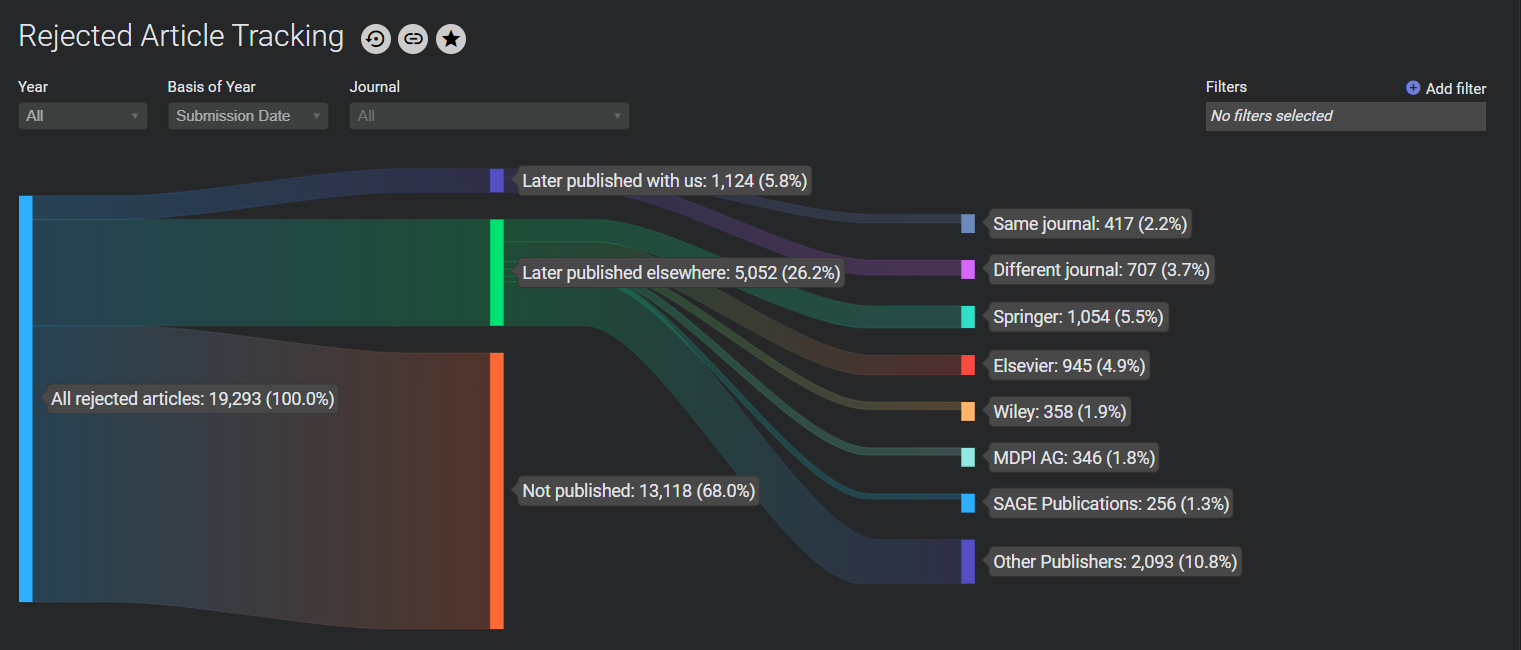Click the Filters field showing no filters selected

click(x=1344, y=116)
